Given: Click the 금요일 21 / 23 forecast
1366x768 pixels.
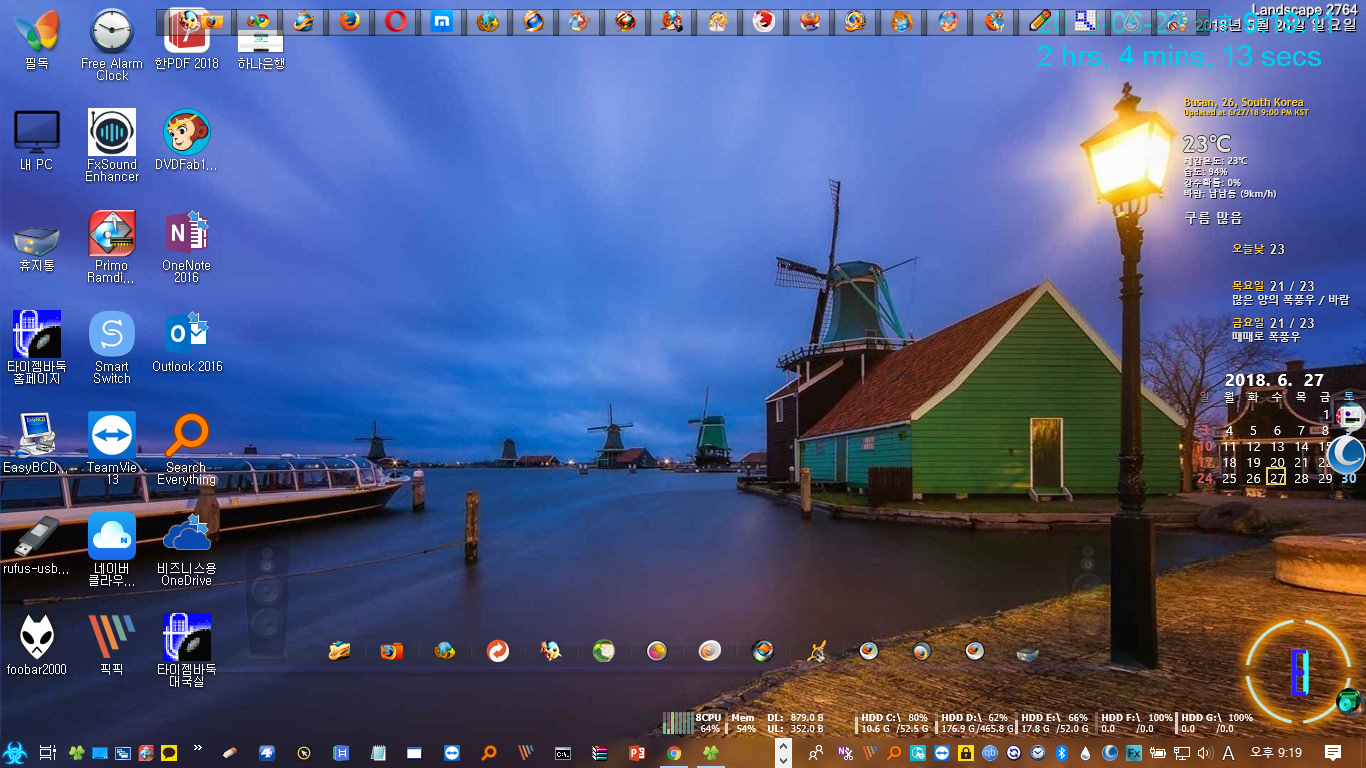Looking at the screenshot, I should (x=1273, y=323).
